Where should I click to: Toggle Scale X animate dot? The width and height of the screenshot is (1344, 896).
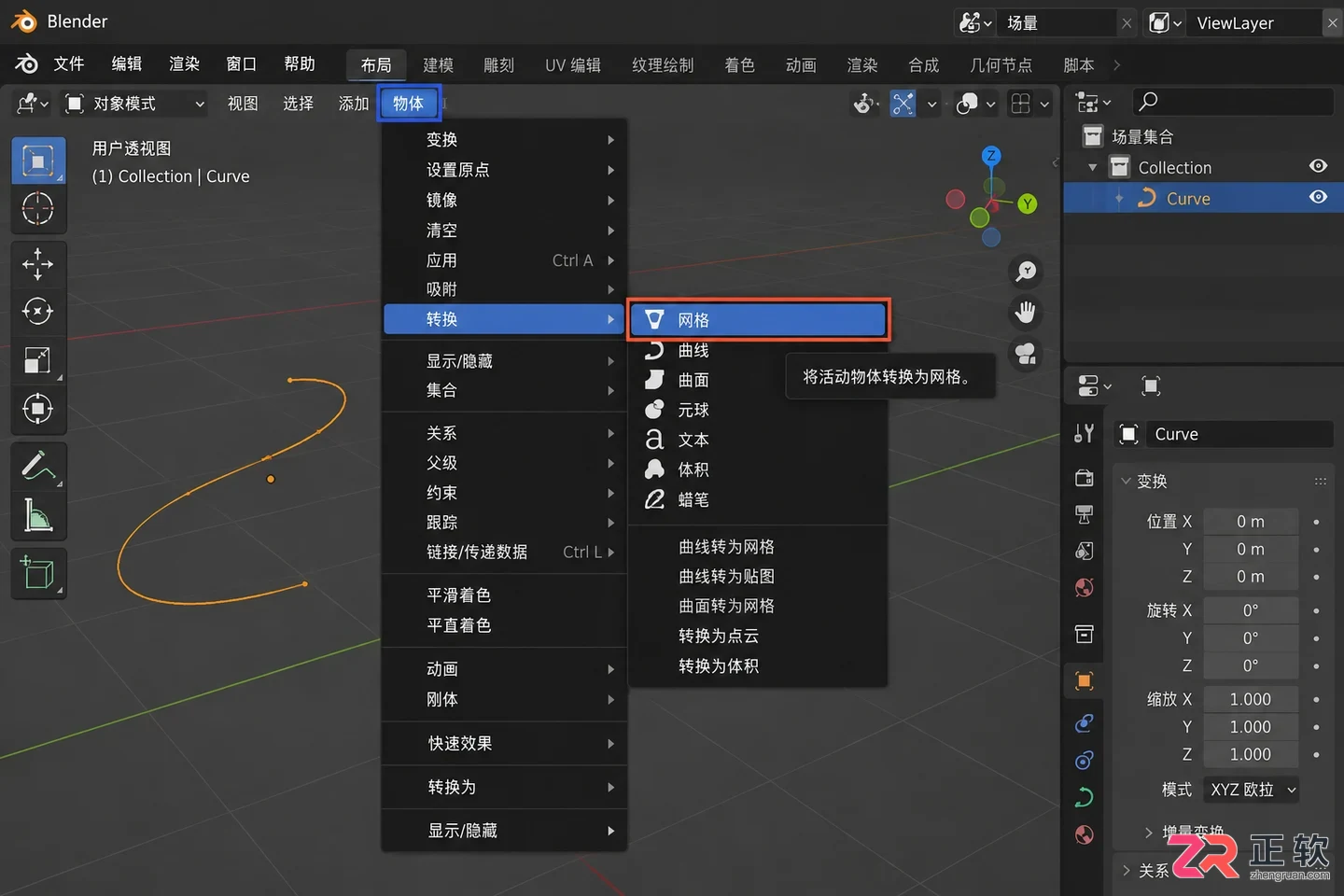[x=1316, y=699]
